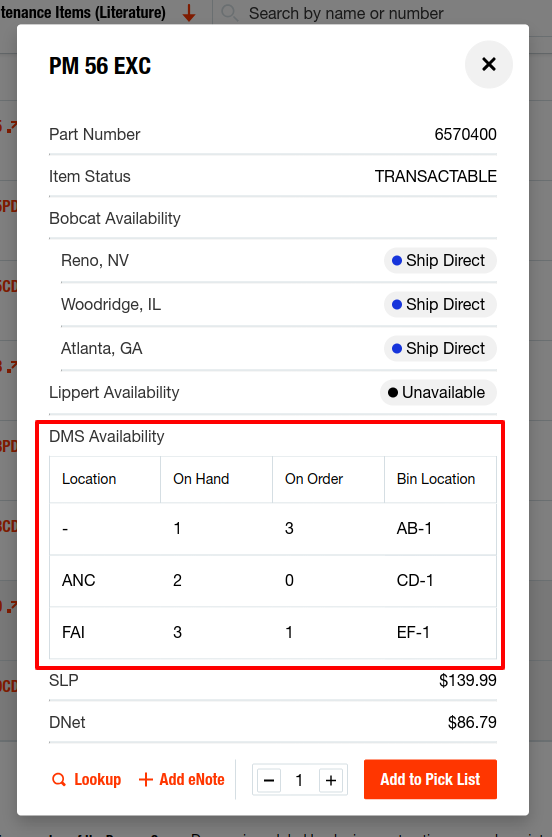Expand the Maintenance Items (Literature) dropdown arrow
The width and height of the screenshot is (552, 837).
(x=188, y=13)
